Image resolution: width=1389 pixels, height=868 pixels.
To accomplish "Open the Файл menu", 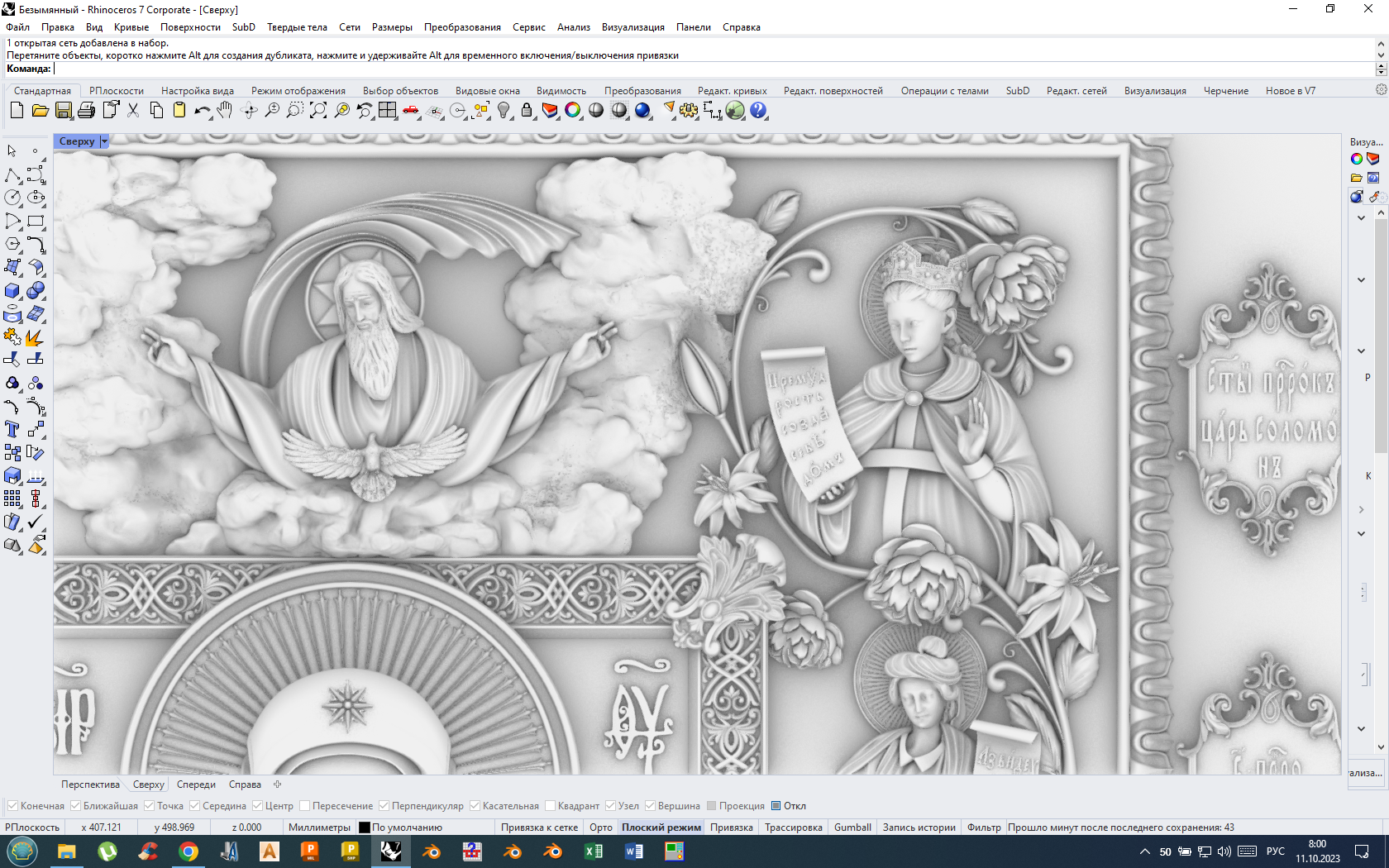I will (x=17, y=27).
